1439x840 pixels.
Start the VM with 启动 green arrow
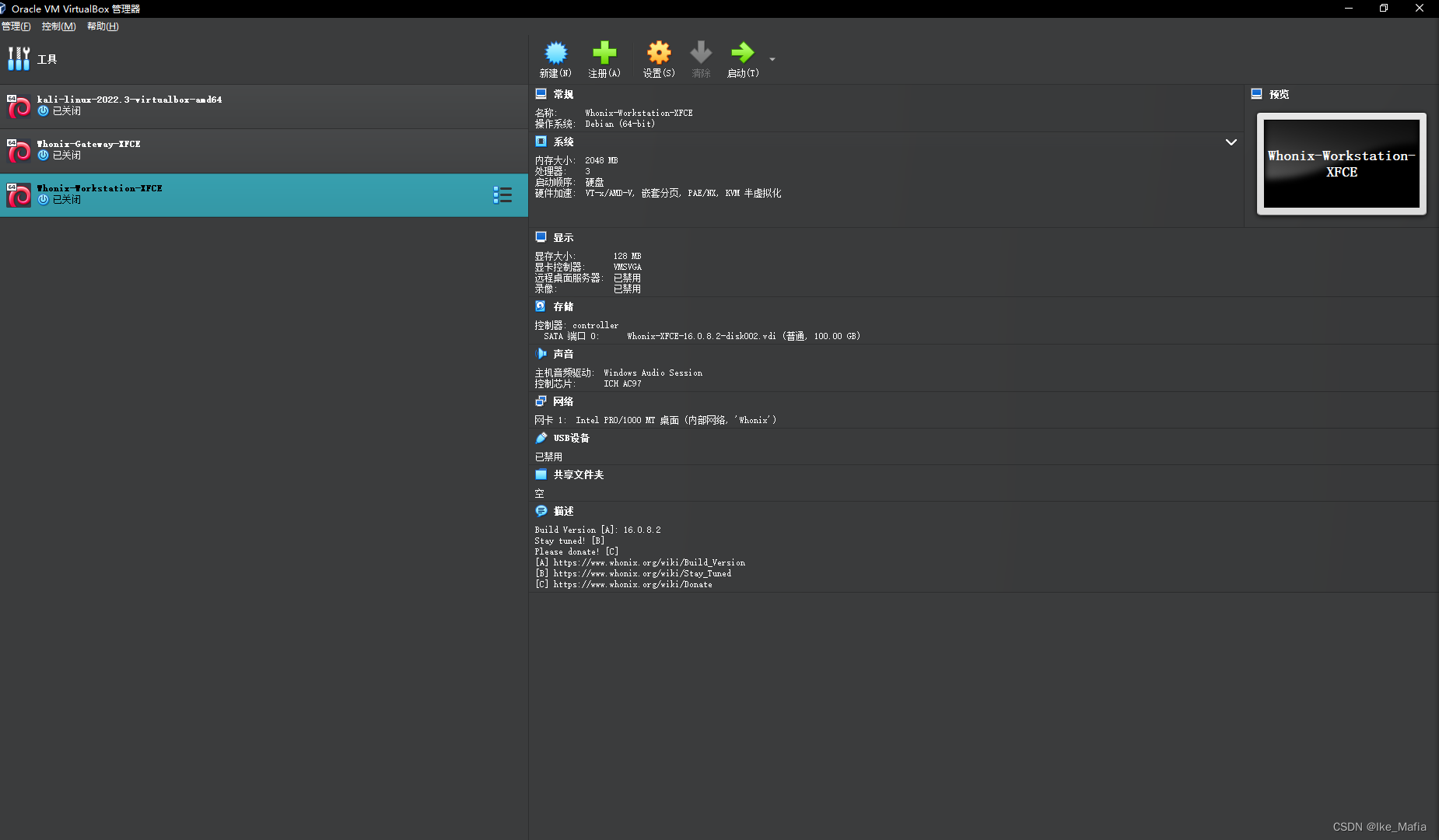(743, 53)
